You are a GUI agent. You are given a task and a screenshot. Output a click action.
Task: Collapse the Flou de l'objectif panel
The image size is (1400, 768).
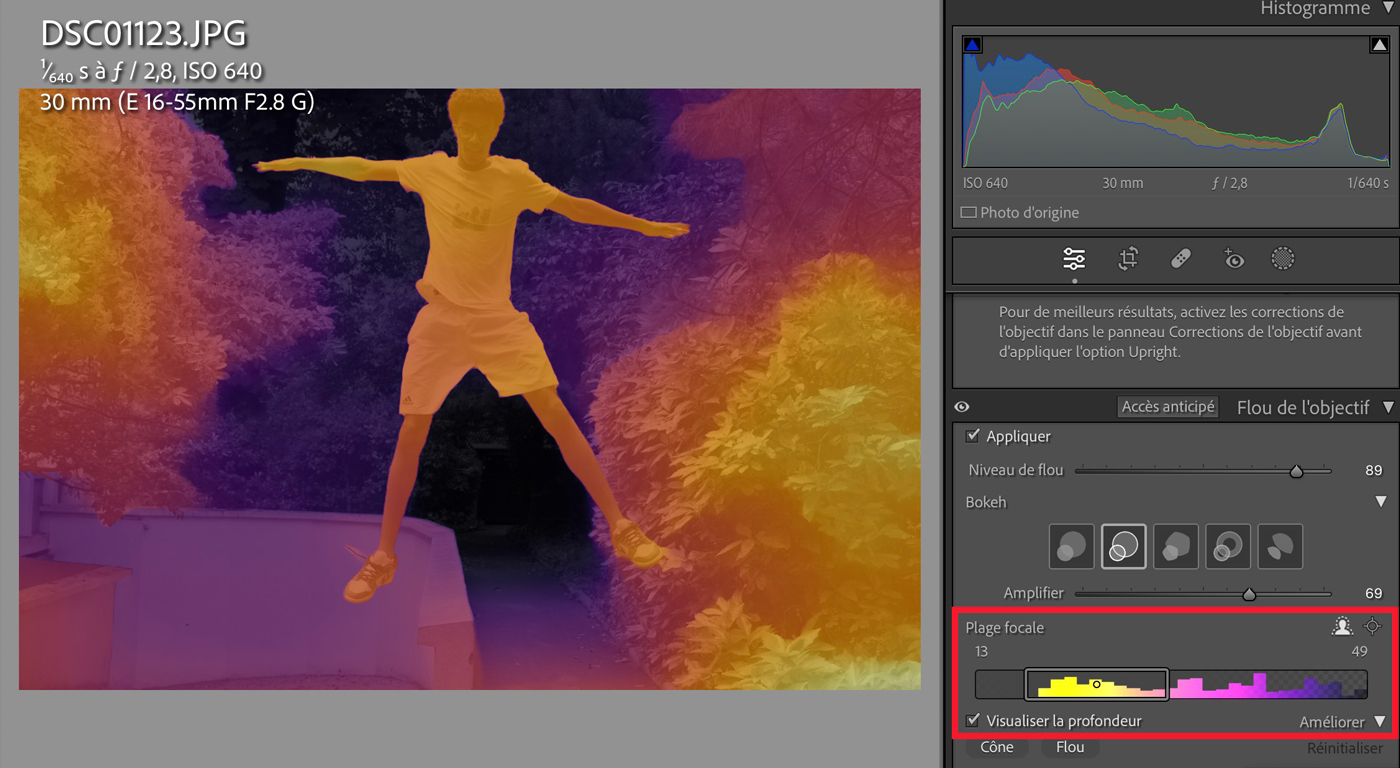(1387, 407)
